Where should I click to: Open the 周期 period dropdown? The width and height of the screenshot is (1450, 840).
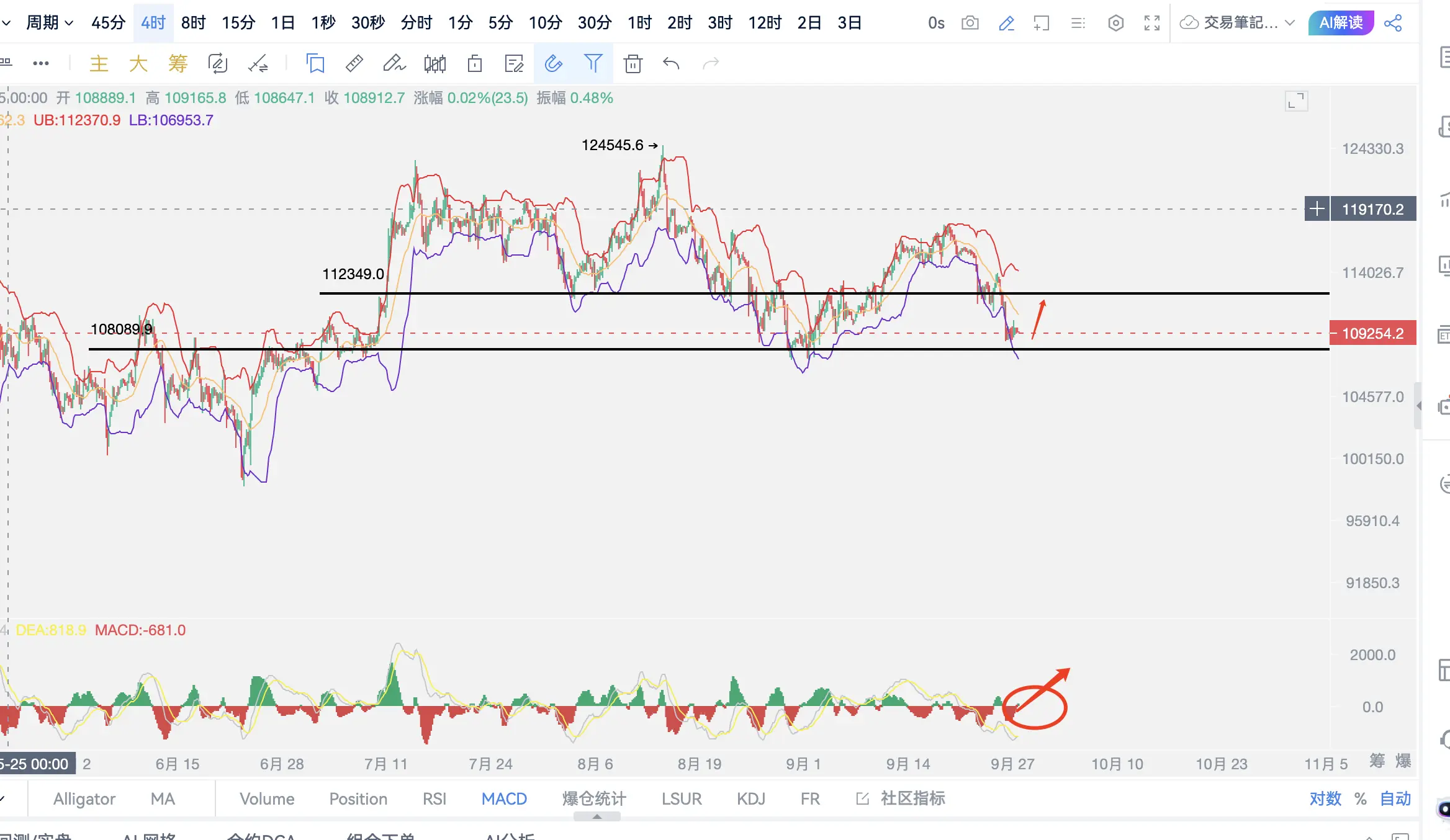(x=49, y=23)
